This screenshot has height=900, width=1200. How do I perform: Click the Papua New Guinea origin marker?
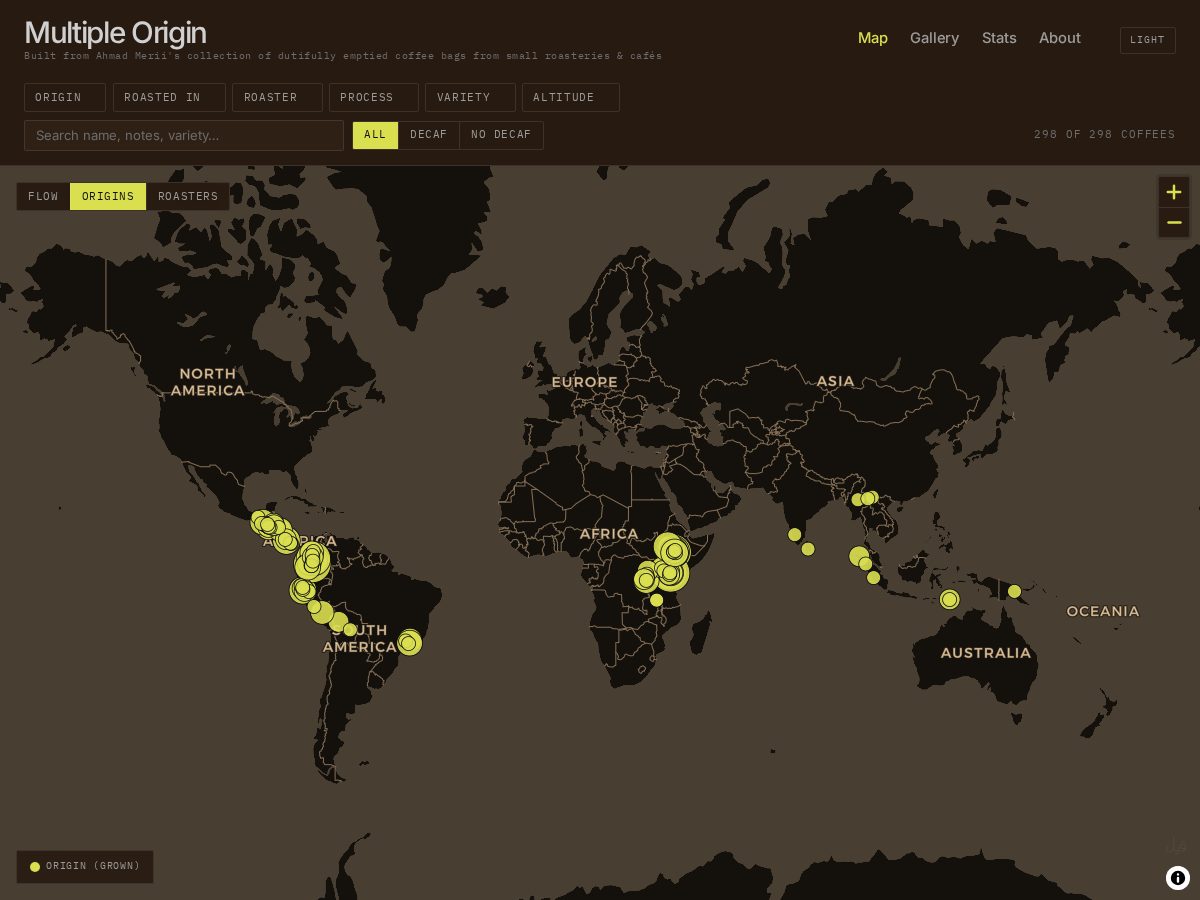pos(1014,591)
